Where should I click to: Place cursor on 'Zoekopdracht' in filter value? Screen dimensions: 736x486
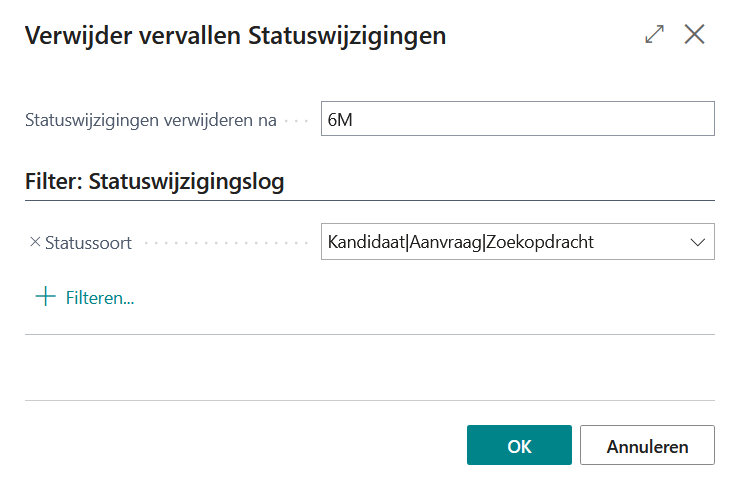[x=539, y=242]
